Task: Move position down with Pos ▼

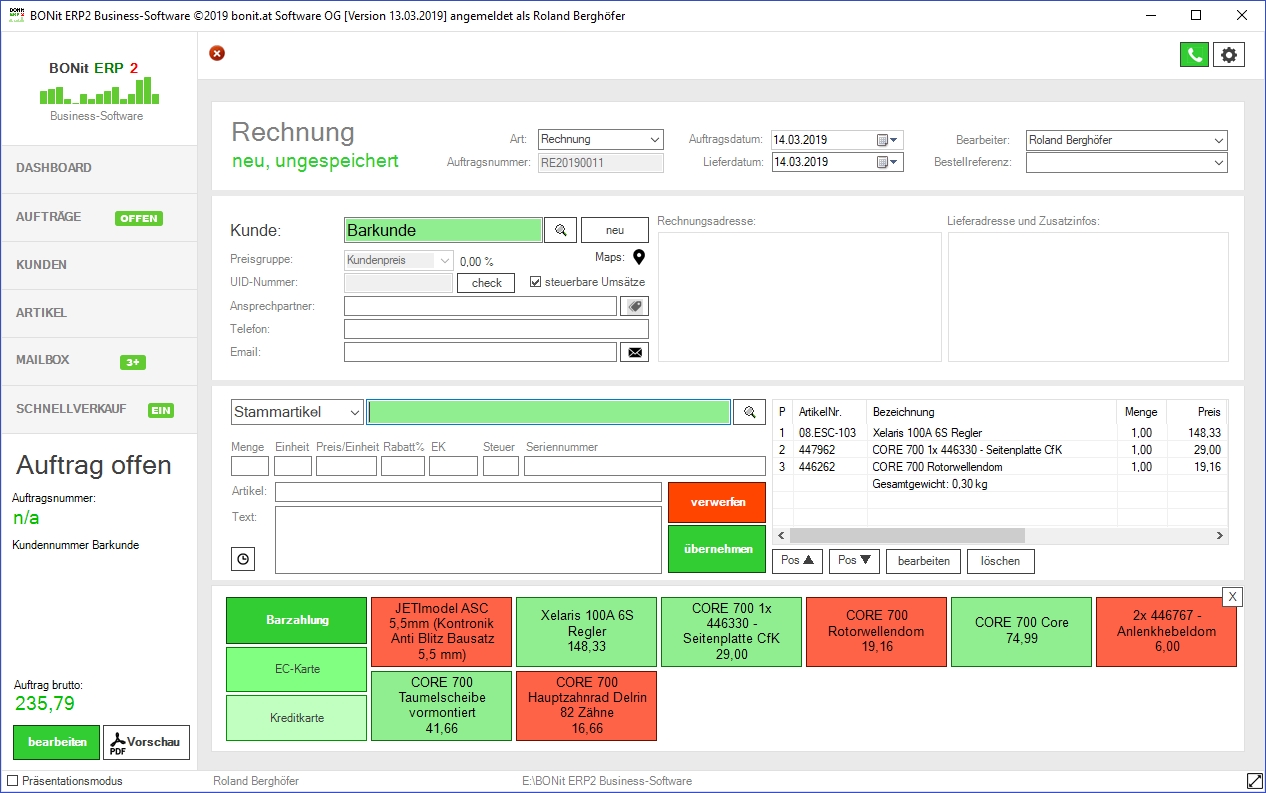Action: [x=854, y=561]
